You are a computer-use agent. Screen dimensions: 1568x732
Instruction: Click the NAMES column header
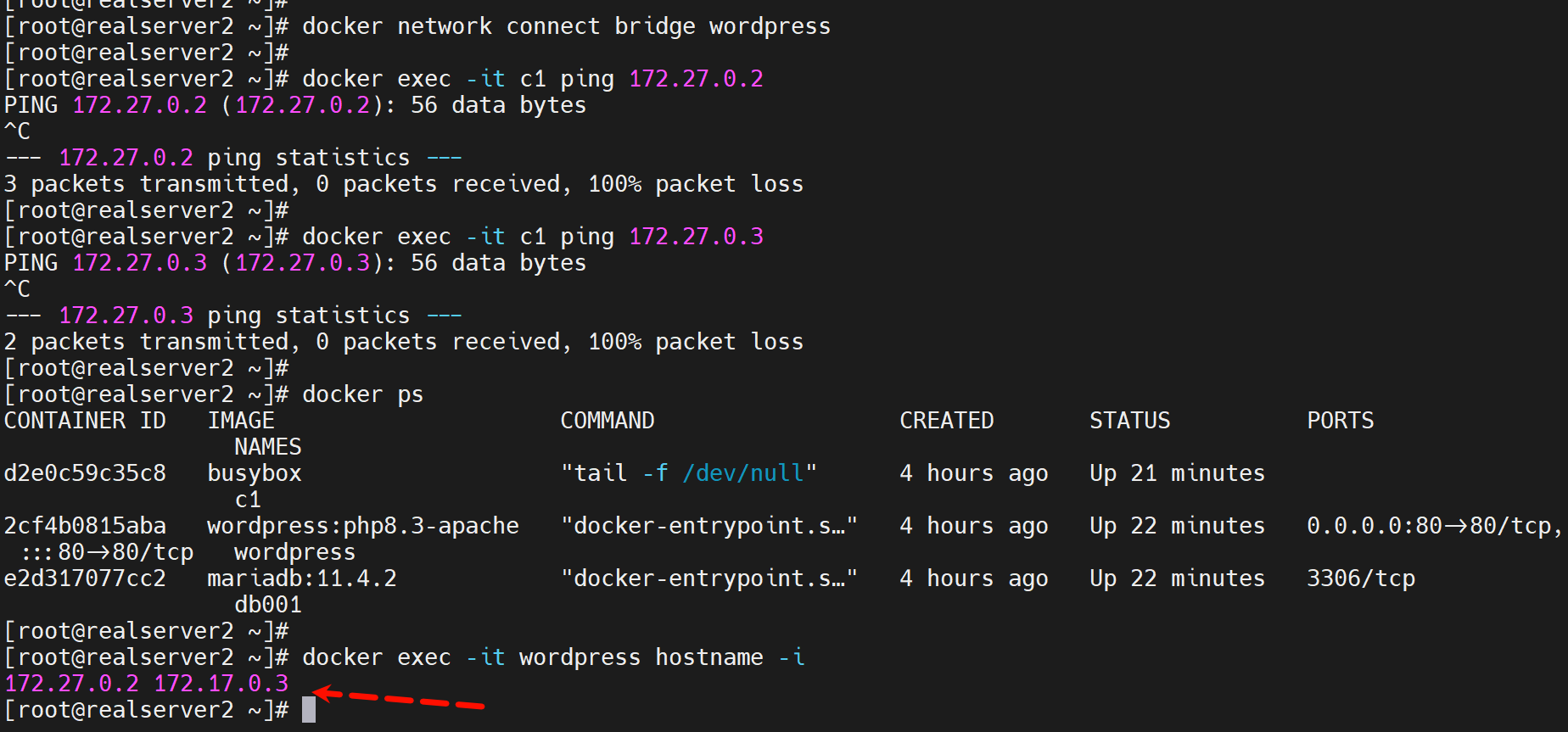click(x=267, y=447)
